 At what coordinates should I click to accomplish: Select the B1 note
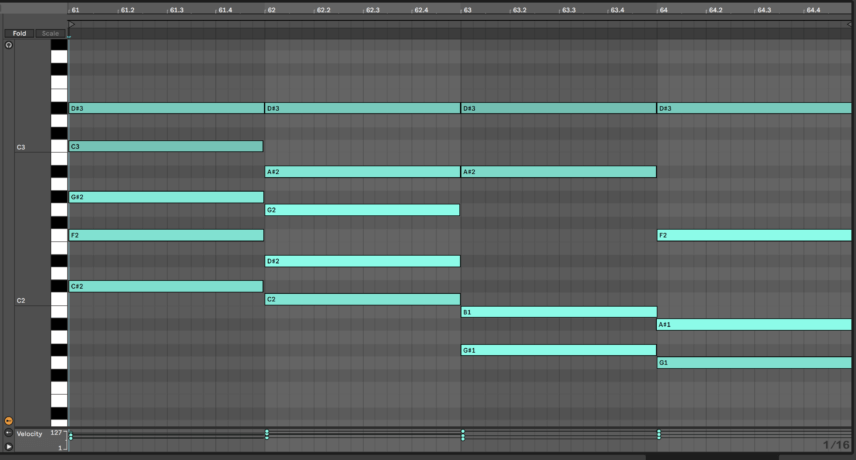click(x=558, y=312)
